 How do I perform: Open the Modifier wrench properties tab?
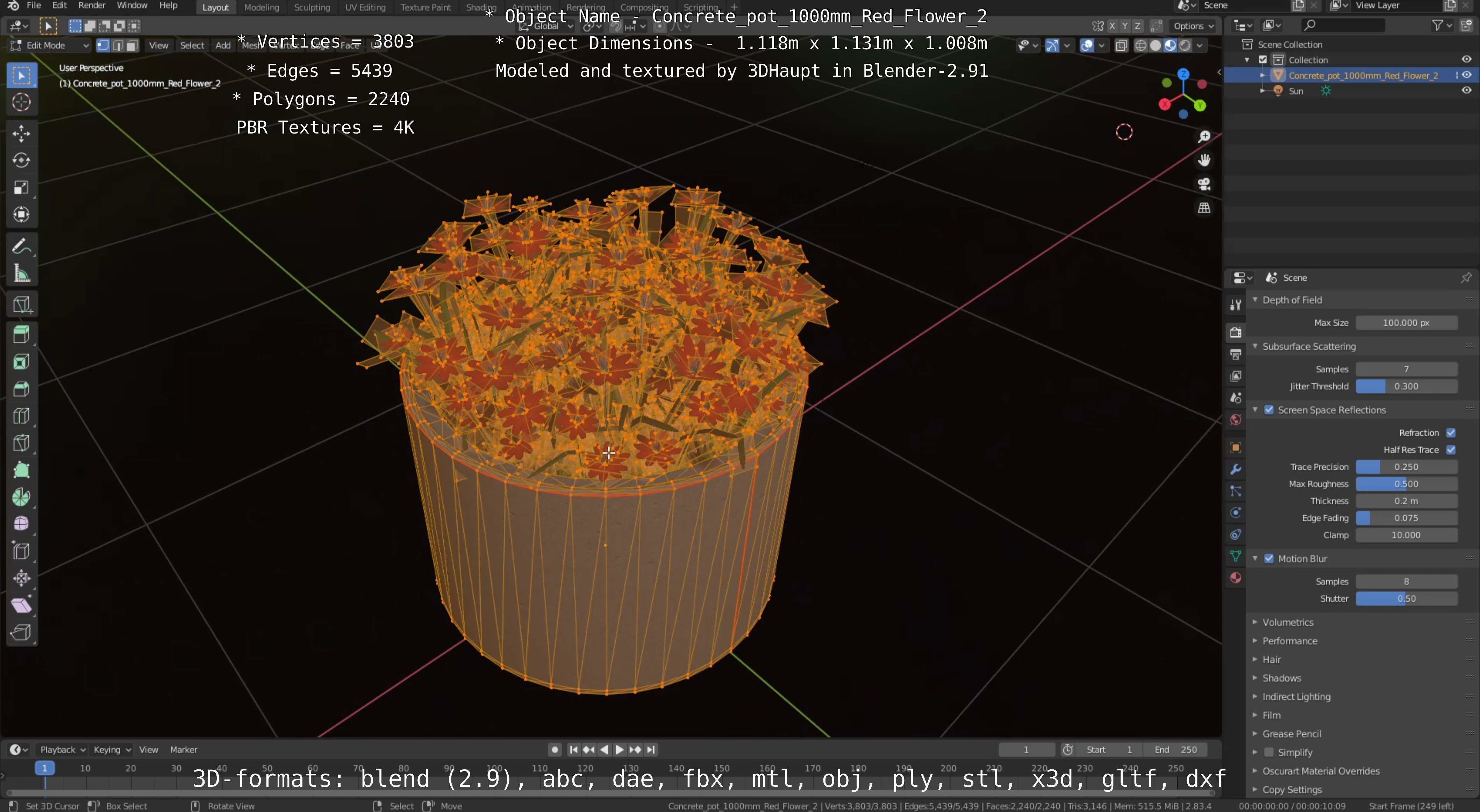[x=1236, y=469]
